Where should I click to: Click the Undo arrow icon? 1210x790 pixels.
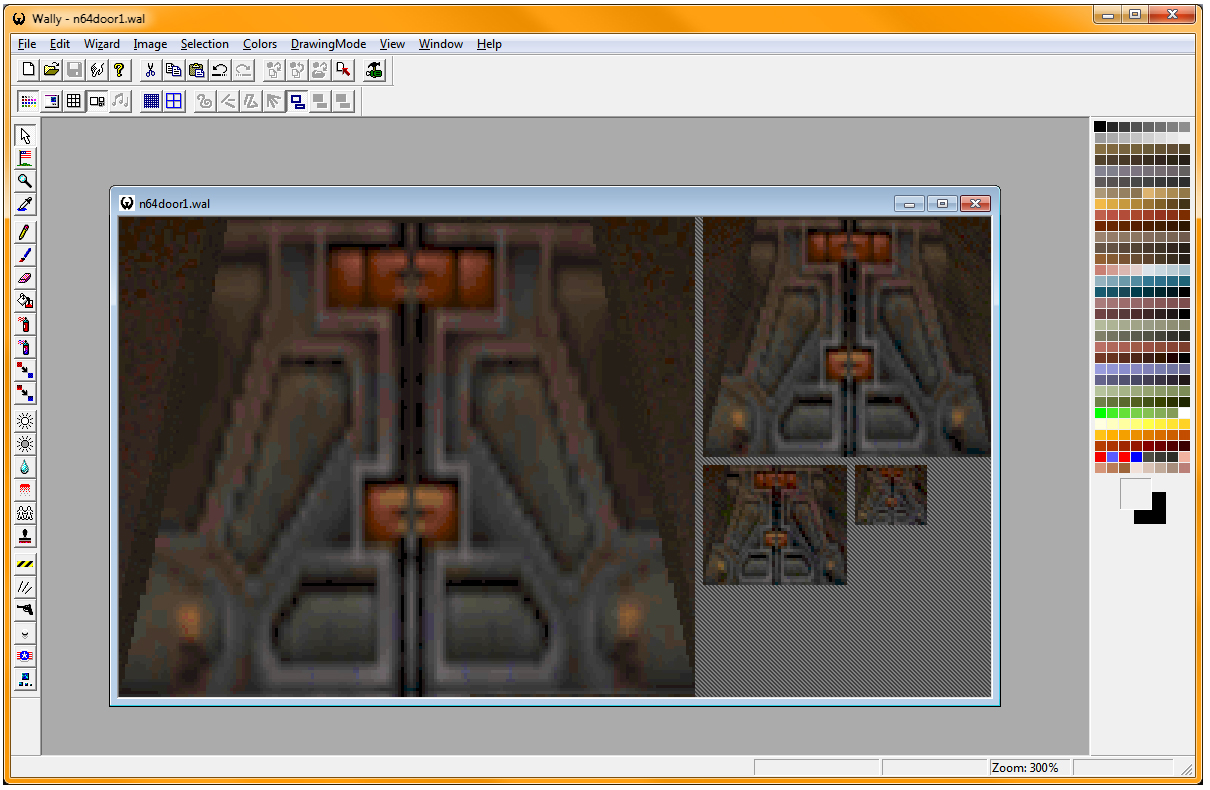click(220, 70)
